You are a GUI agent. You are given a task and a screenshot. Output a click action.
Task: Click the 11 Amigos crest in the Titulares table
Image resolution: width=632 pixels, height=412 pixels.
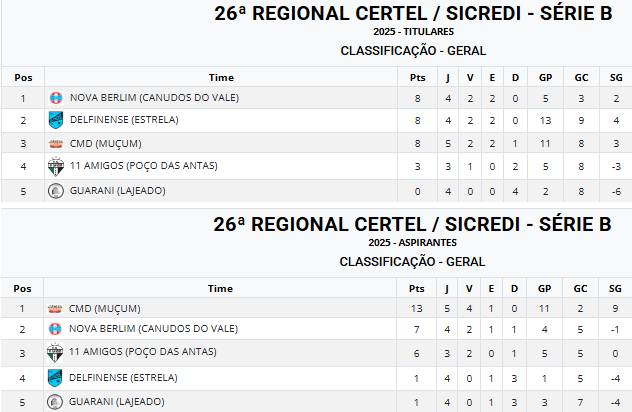coord(56,167)
